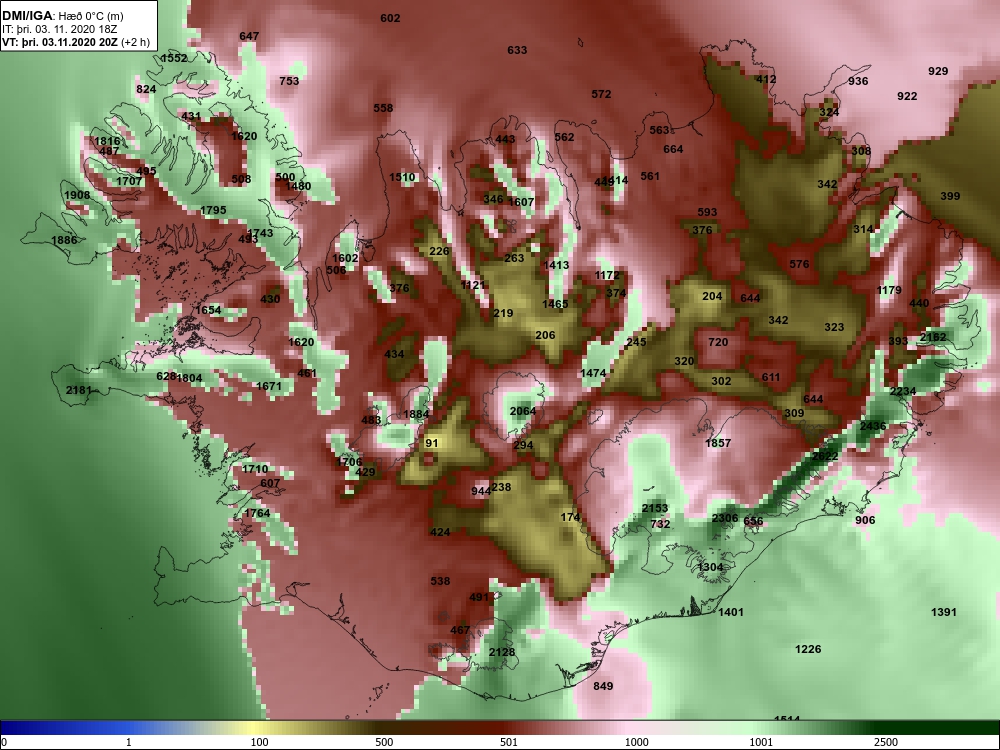Click the map value "91"
Screen dimensions: 1000x750
(x=432, y=443)
